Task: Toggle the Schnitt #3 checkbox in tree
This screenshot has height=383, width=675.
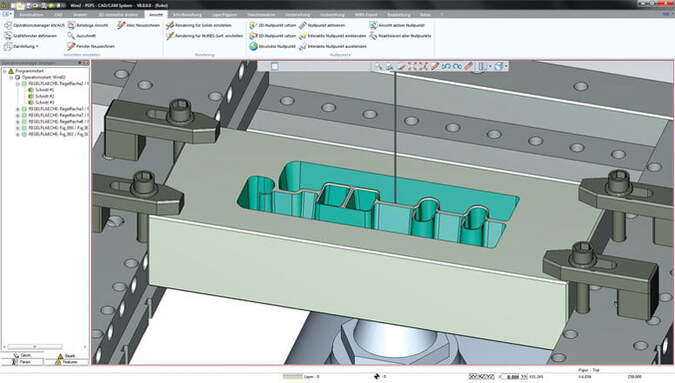Action: (31, 102)
